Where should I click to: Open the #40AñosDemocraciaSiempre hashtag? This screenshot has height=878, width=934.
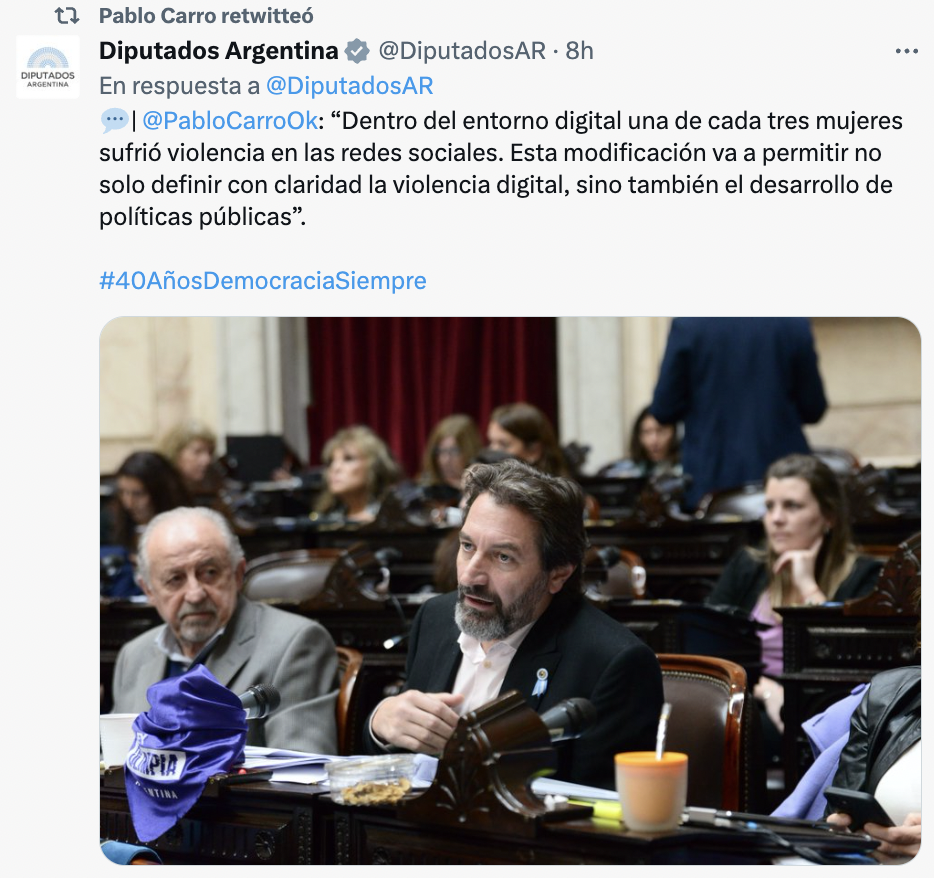coord(263,280)
